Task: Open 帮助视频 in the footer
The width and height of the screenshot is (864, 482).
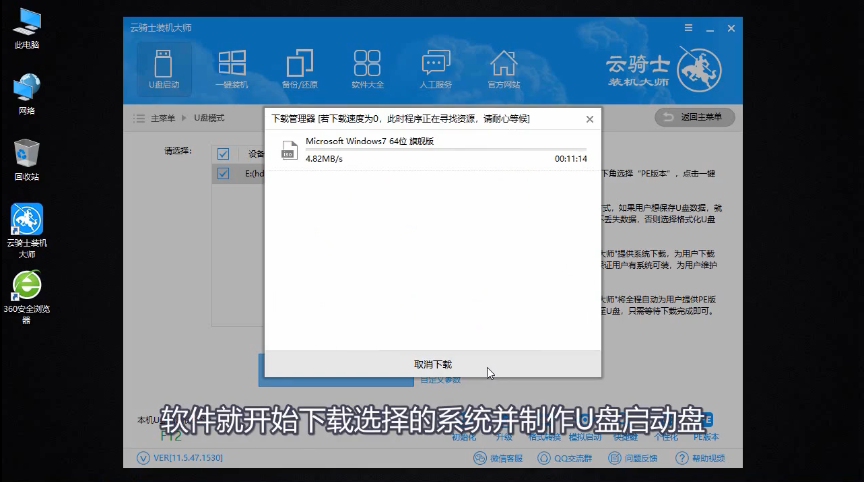Action: point(700,458)
